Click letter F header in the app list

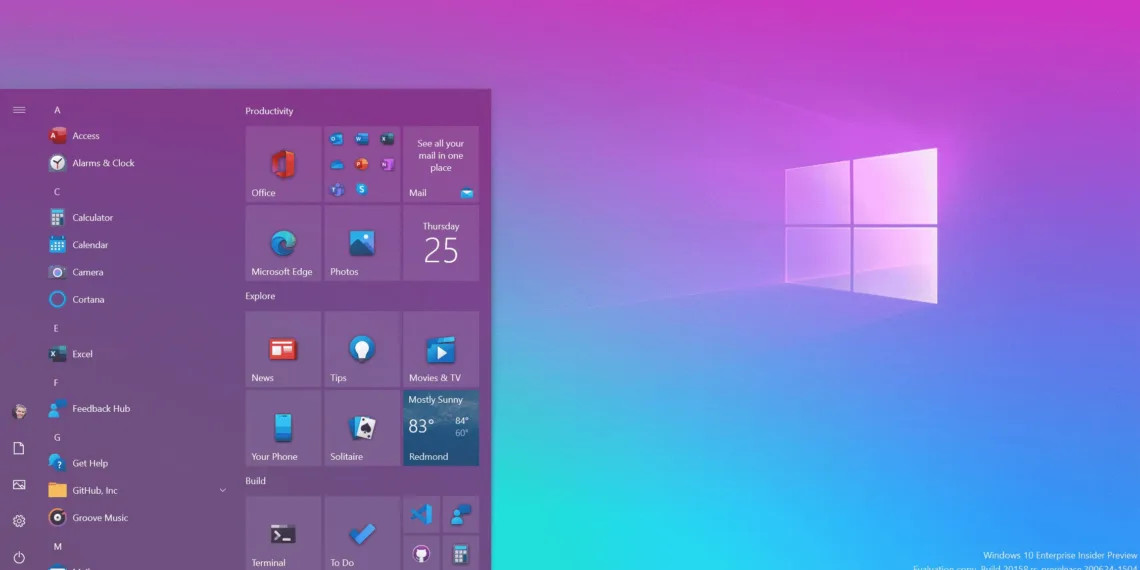[x=56, y=382]
